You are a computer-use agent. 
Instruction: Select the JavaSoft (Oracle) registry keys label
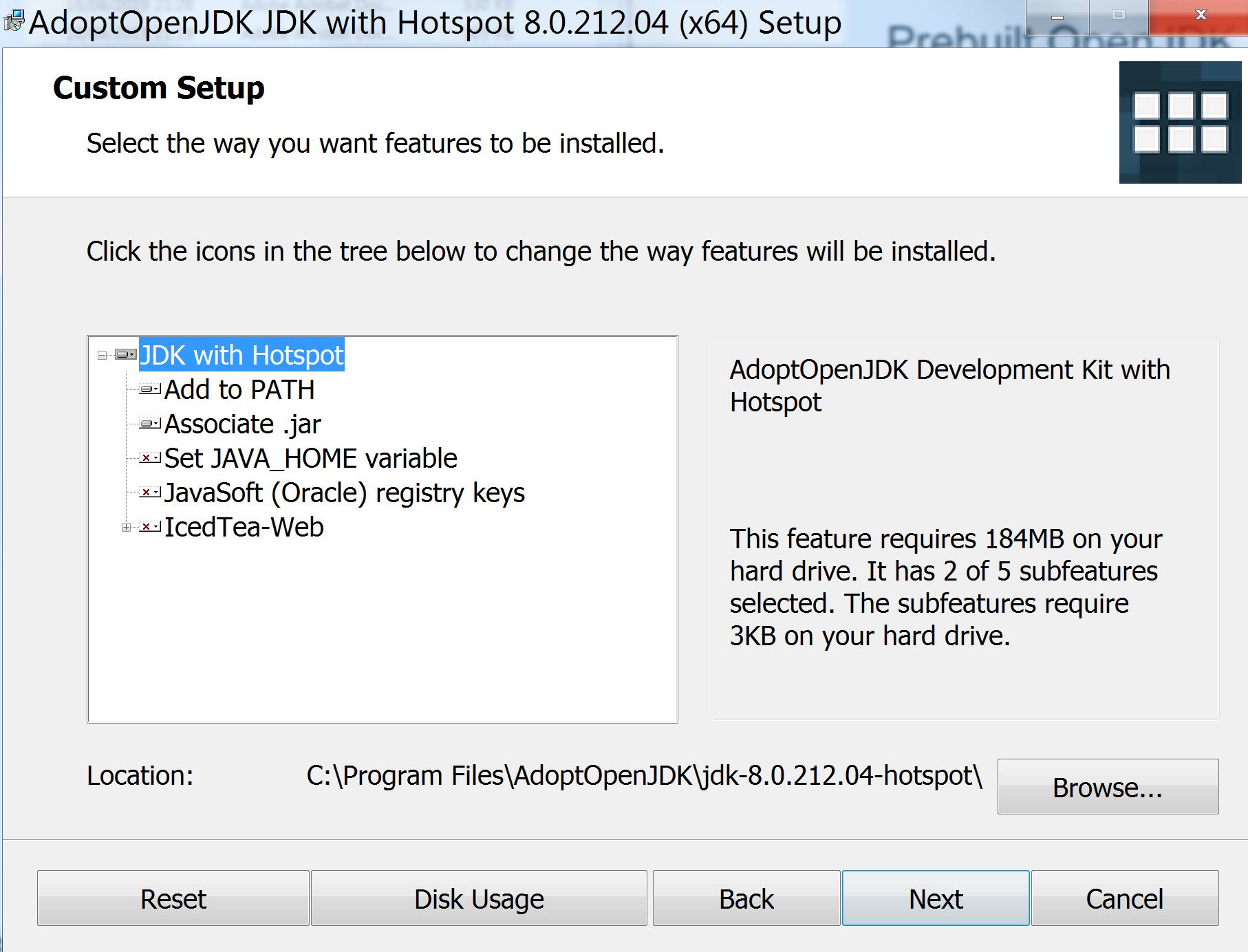[x=345, y=493]
